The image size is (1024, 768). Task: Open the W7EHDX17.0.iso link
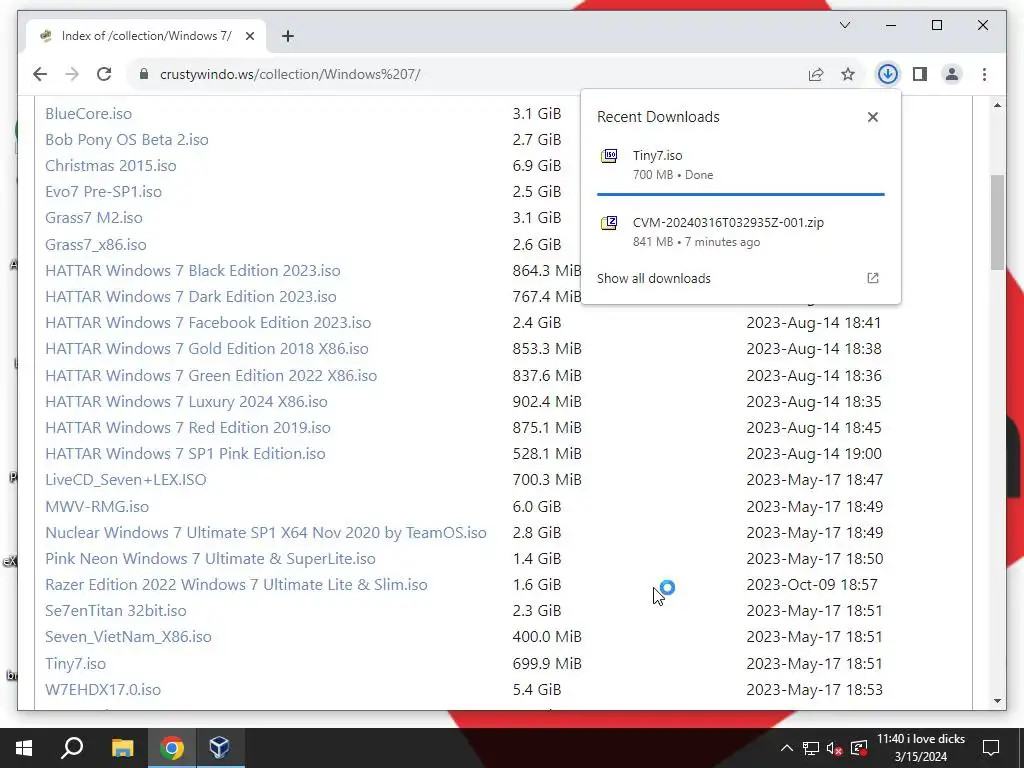103,690
